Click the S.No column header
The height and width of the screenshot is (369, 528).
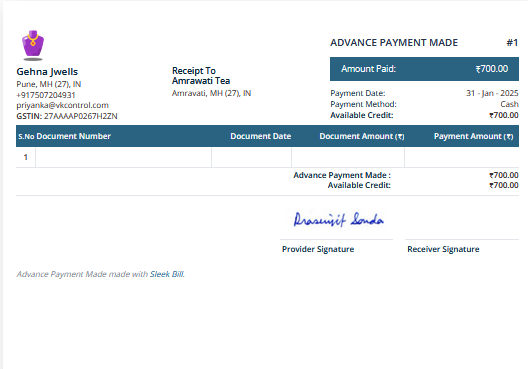26,136
